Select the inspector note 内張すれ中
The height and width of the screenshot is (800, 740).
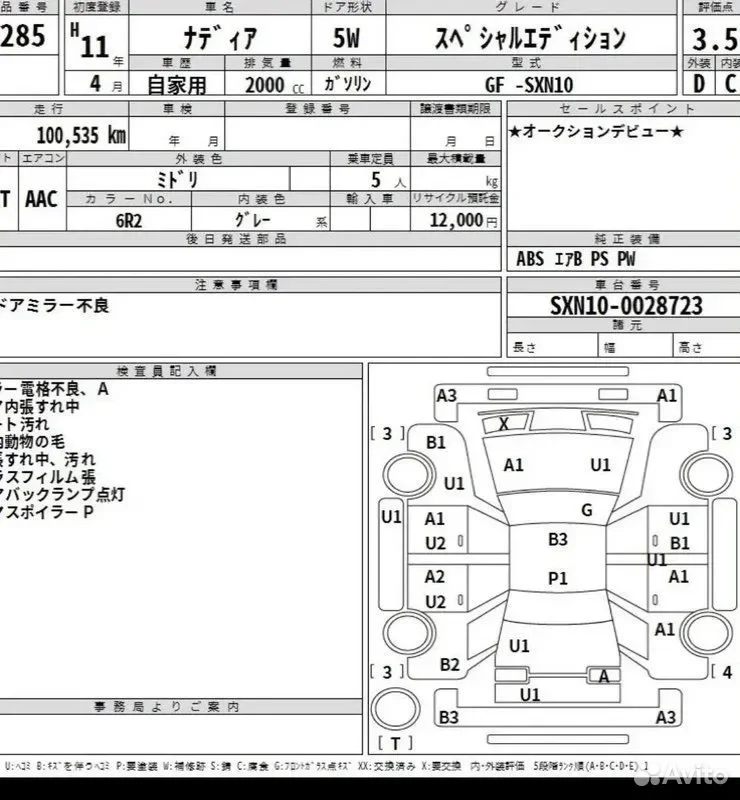[42, 407]
